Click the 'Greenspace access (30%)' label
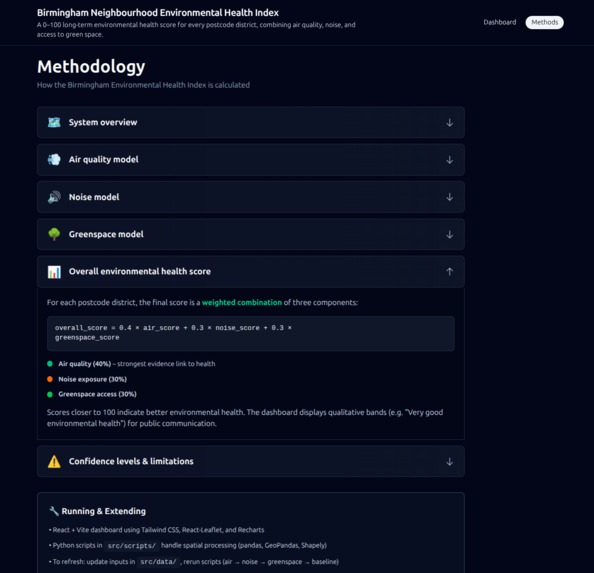This screenshot has width=594, height=573. point(97,394)
